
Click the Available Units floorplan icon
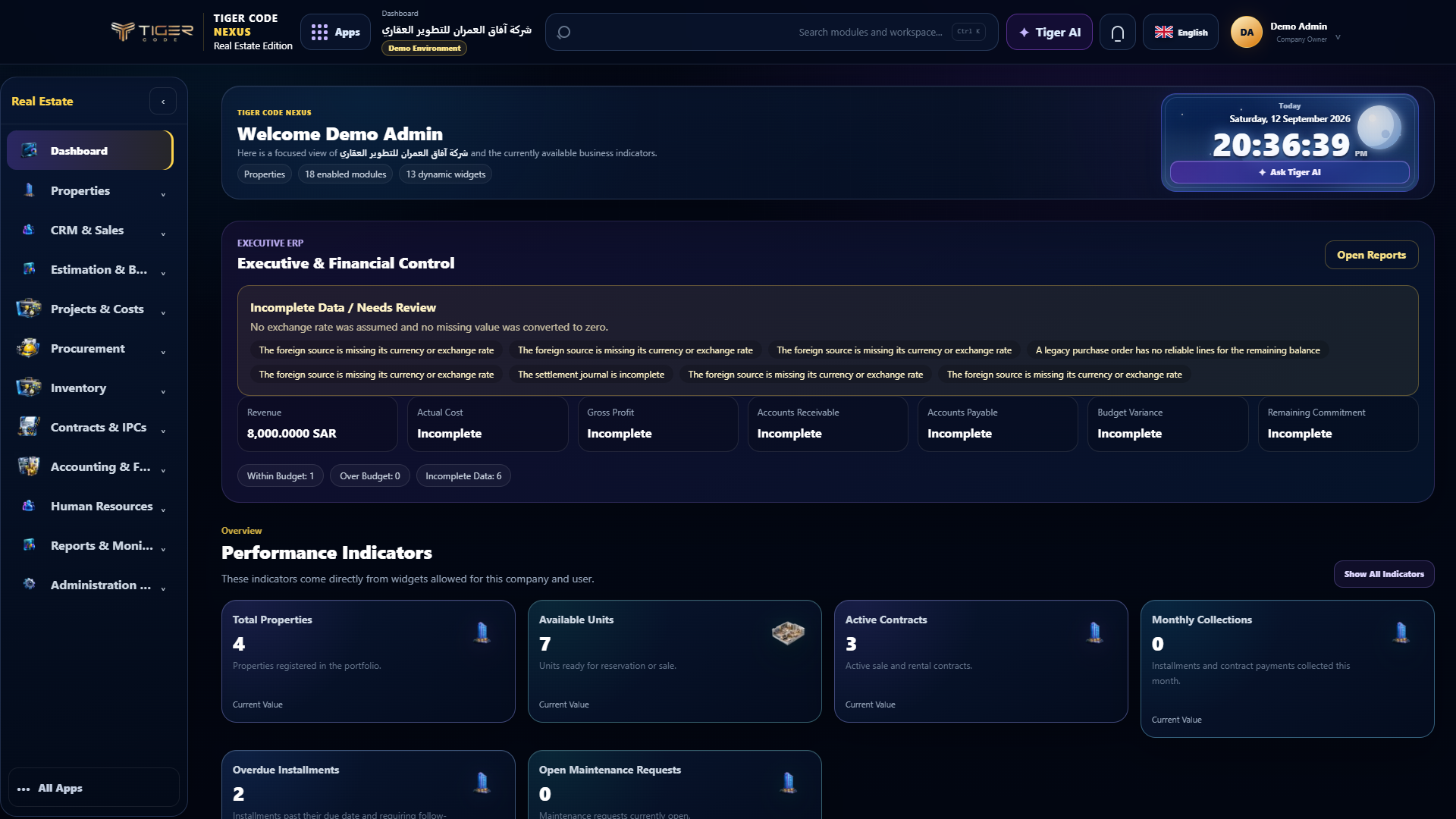[x=788, y=632]
